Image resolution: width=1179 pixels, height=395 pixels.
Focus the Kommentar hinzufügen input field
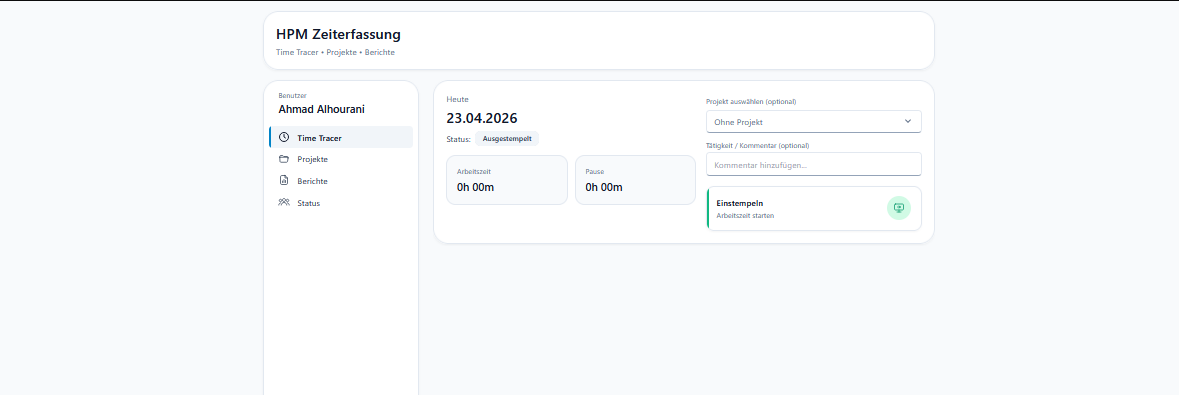(x=814, y=164)
